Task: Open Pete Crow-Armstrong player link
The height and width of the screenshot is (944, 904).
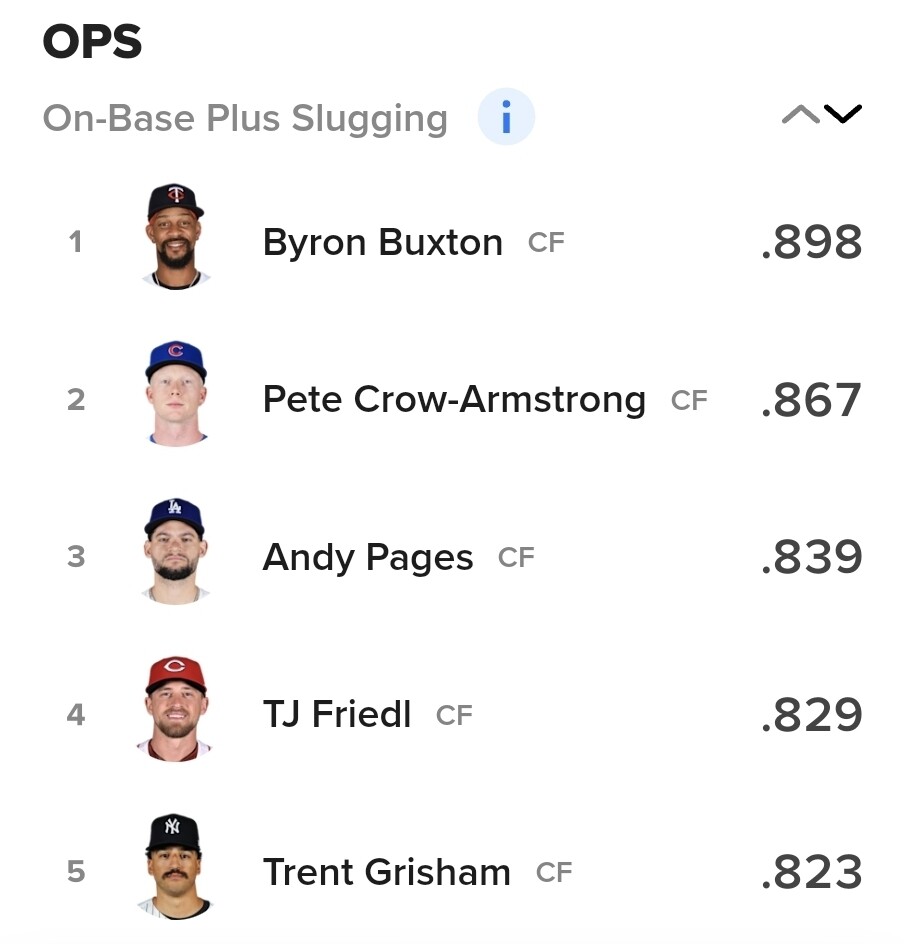Action: (454, 400)
